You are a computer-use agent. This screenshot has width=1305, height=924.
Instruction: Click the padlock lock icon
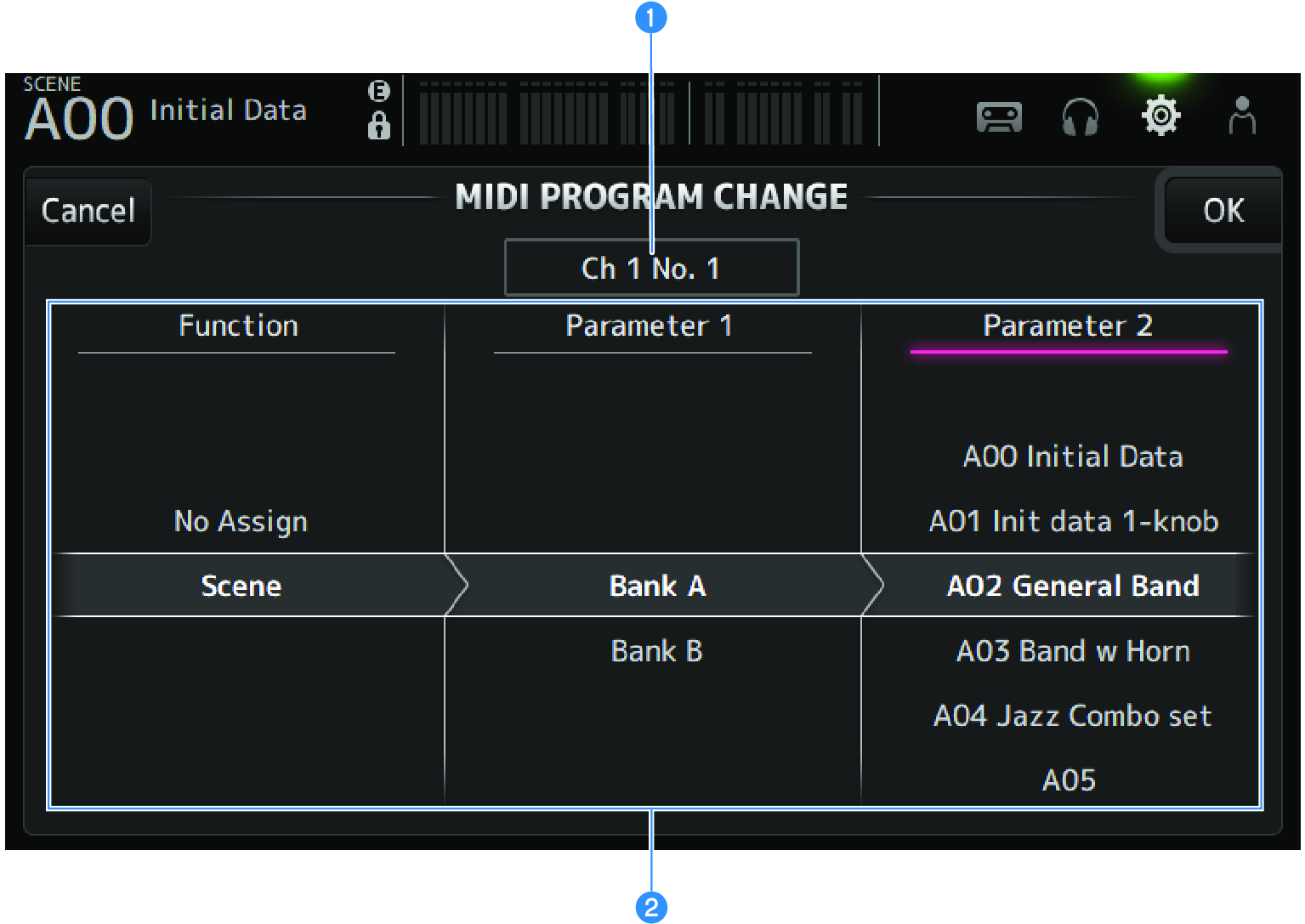379,126
